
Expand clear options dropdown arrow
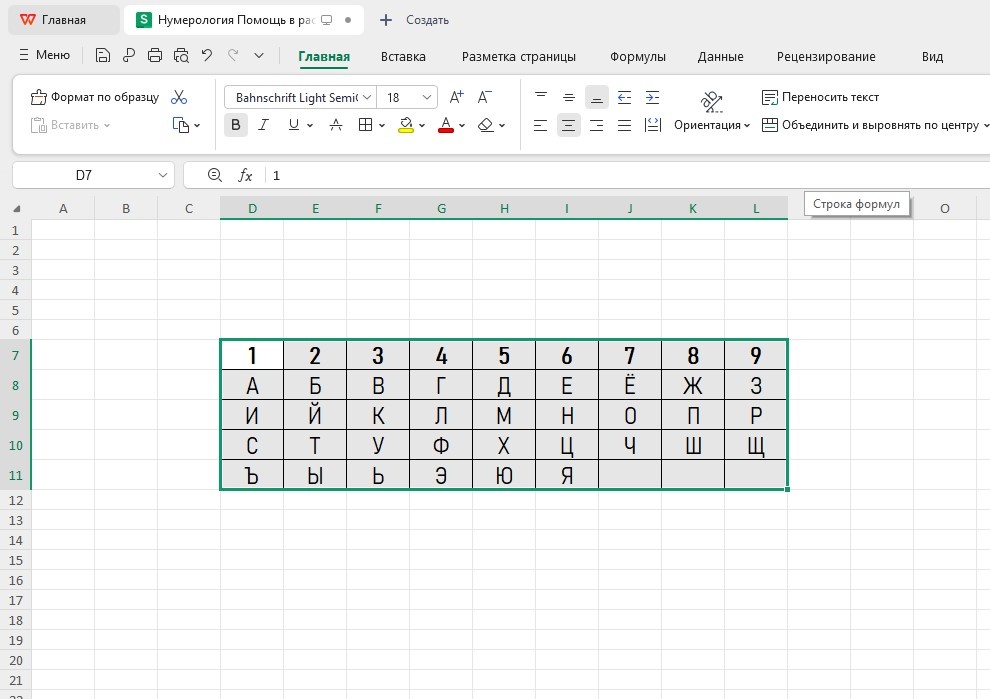(x=502, y=126)
